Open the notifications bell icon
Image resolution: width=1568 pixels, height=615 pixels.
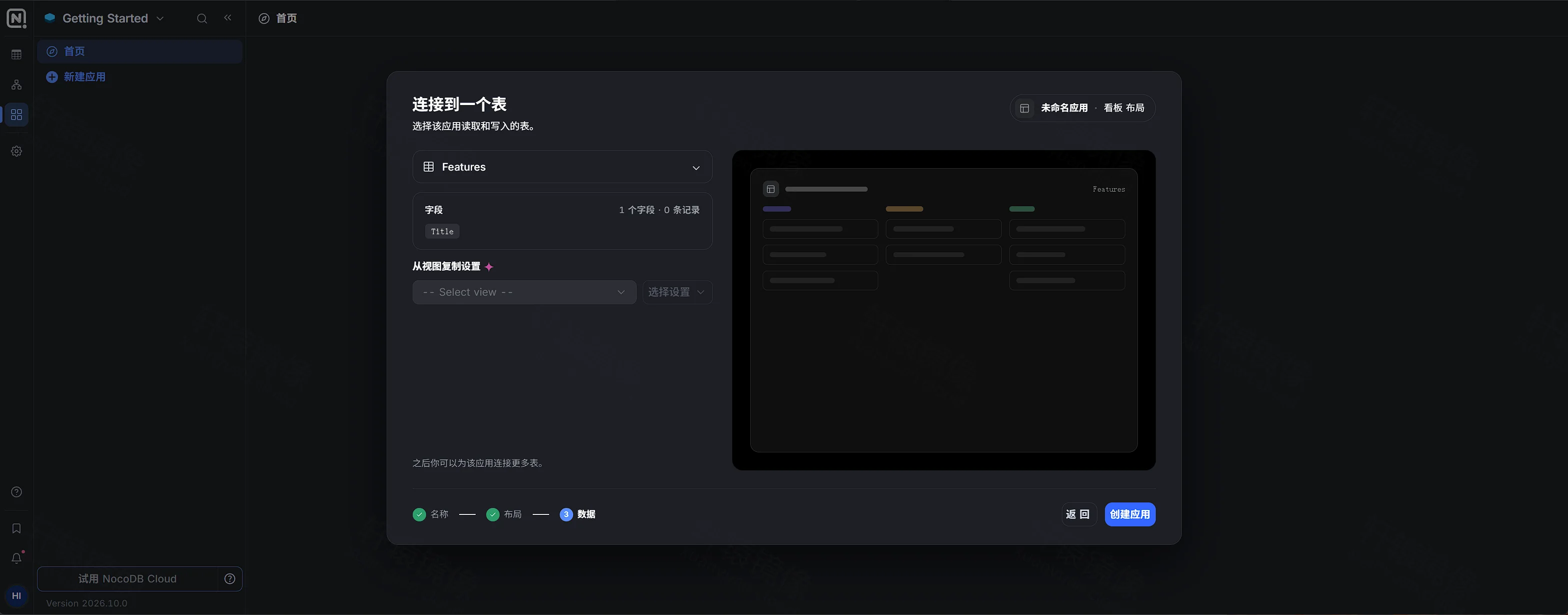(17, 558)
